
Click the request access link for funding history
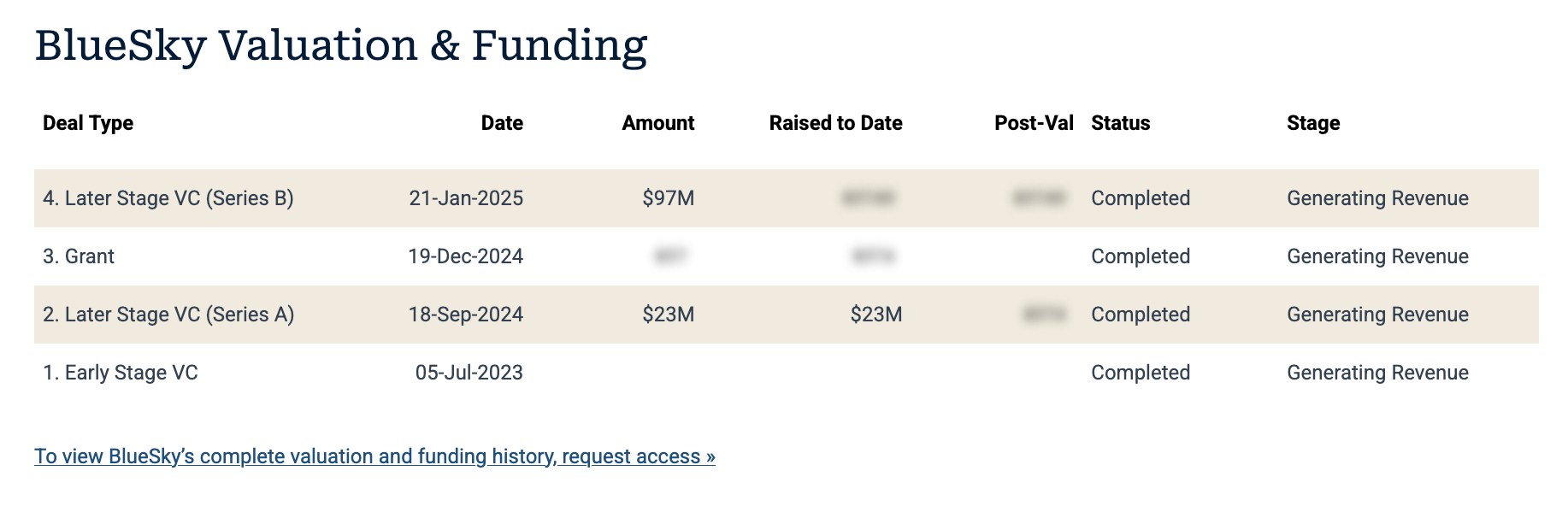[x=374, y=456]
